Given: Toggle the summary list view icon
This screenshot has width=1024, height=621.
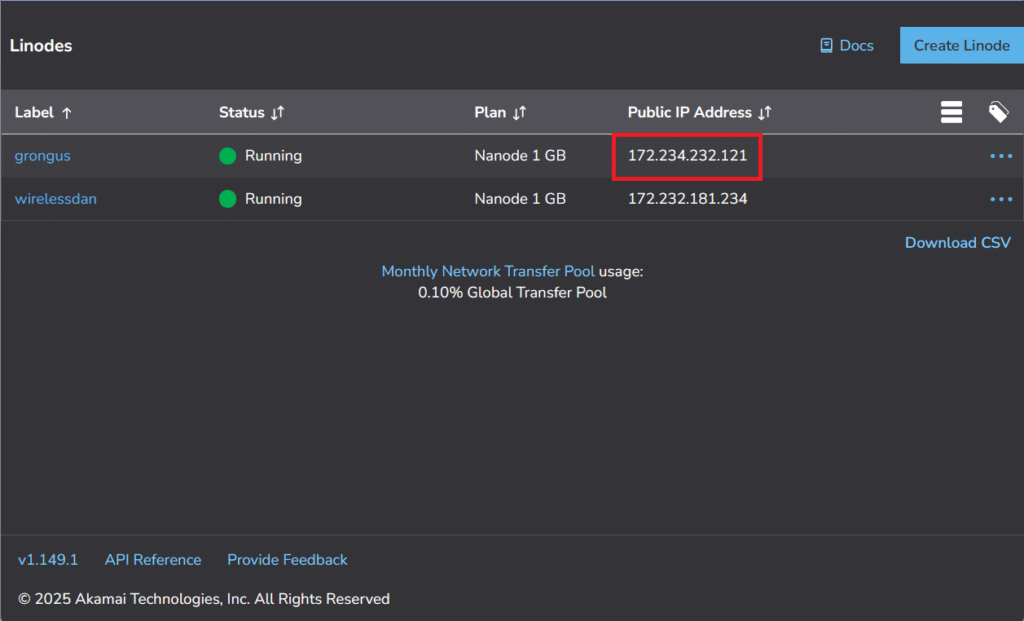Looking at the screenshot, I should point(951,112).
